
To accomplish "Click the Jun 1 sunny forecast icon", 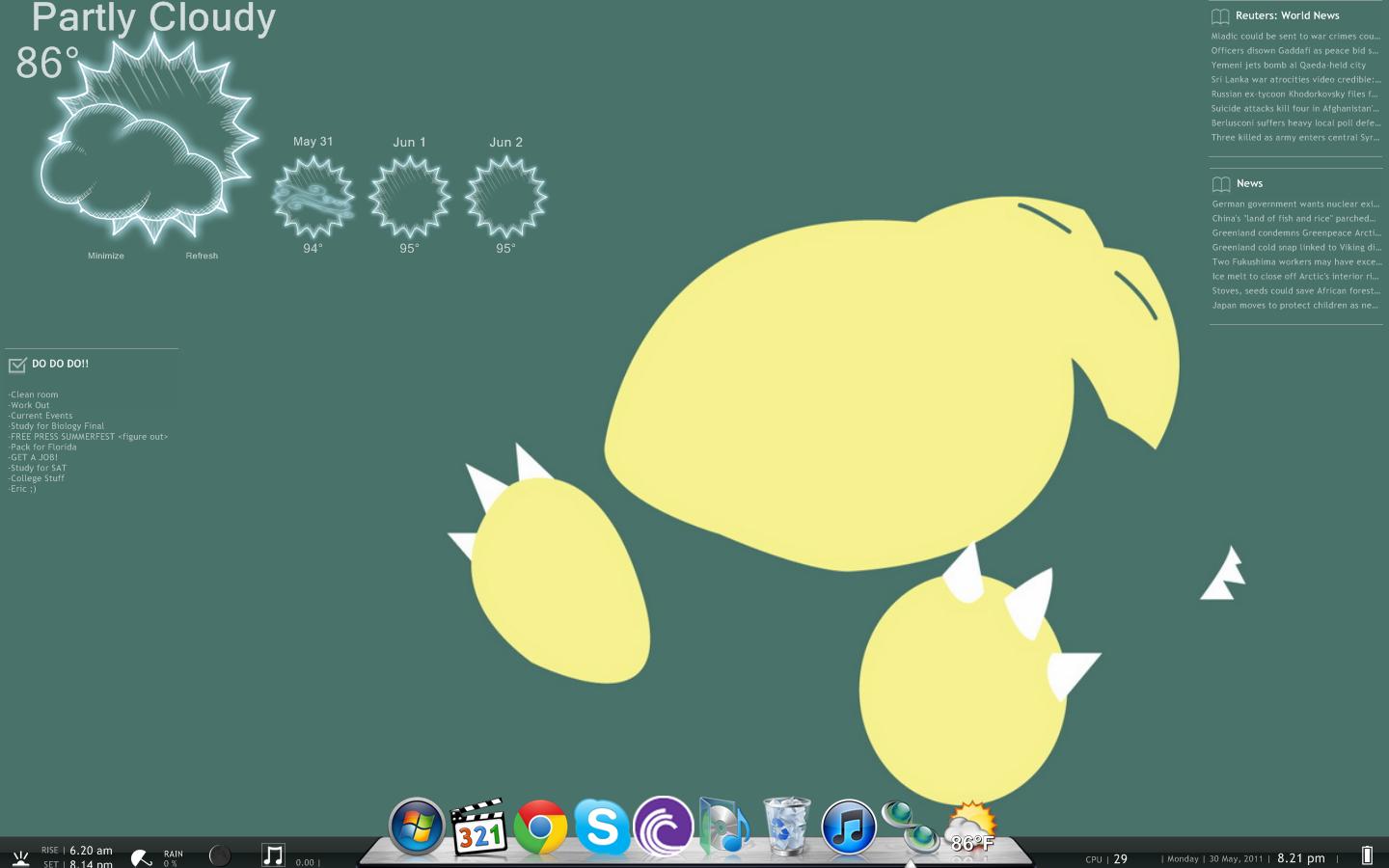I will coord(410,197).
